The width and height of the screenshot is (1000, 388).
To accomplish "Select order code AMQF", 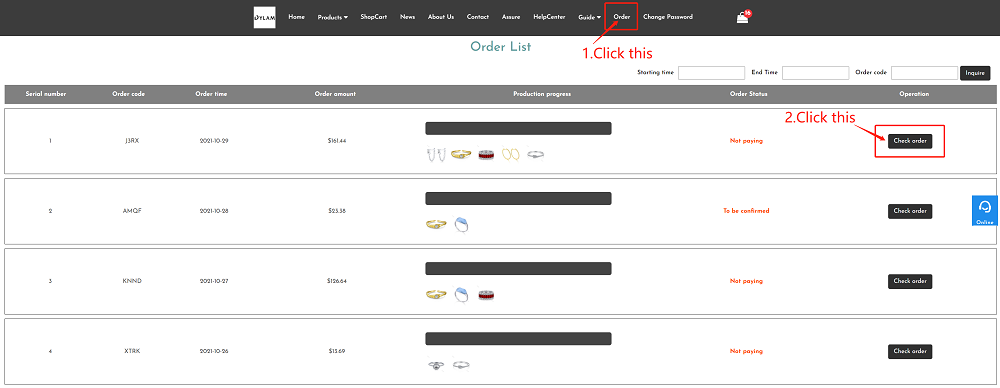I will pyautogui.click(x=132, y=211).
